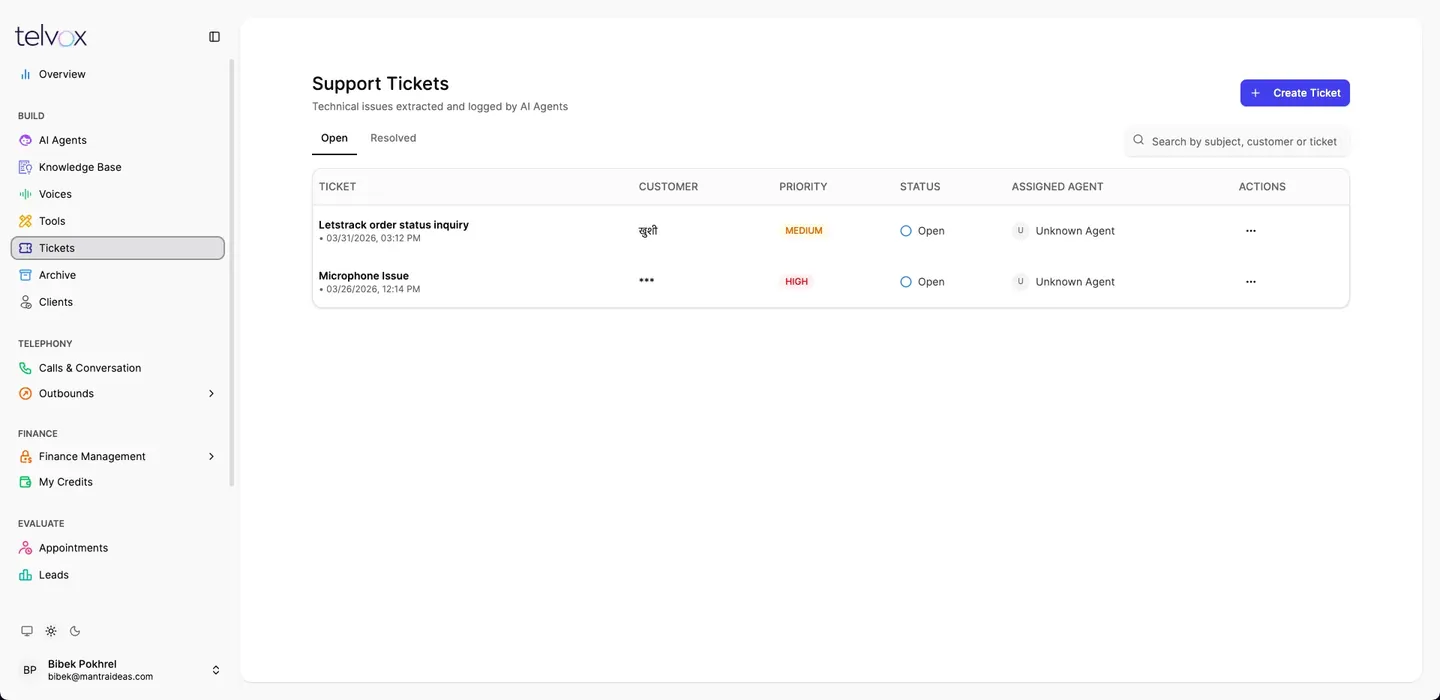Click the PRIORITY column header
Image resolution: width=1440 pixels, height=700 pixels.
pos(803,187)
